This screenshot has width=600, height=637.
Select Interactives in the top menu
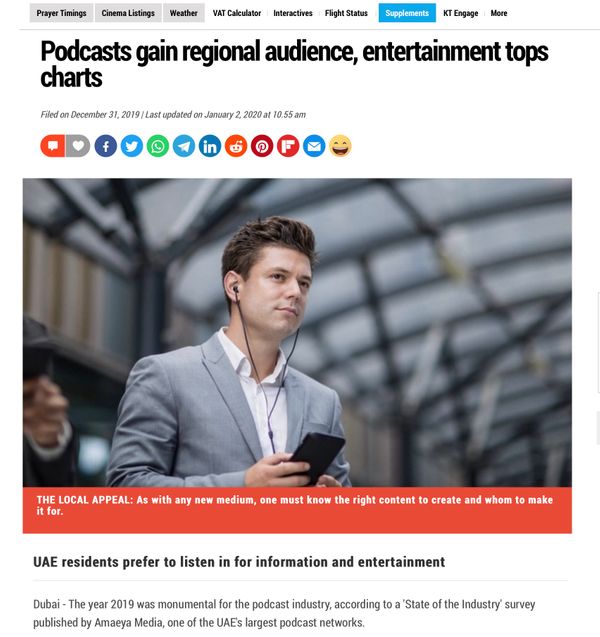click(x=293, y=13)
